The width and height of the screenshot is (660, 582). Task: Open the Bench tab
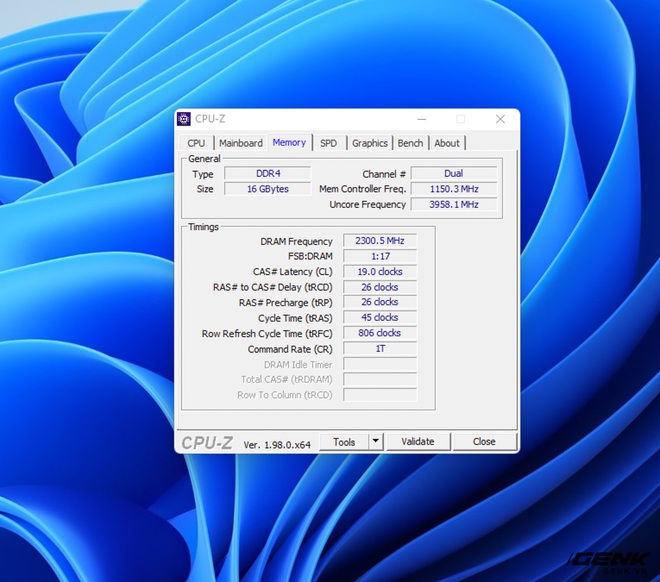tap(410, 143)
